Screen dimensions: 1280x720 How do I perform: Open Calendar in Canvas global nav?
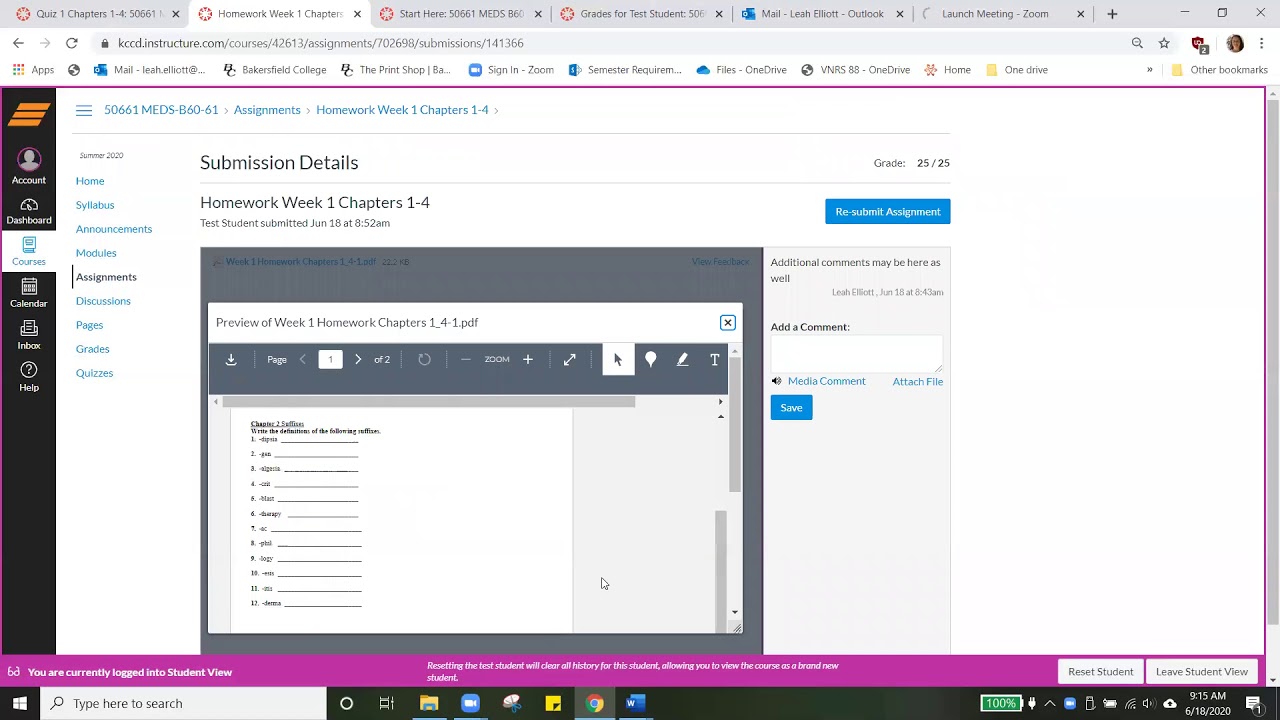pos(29,293)
